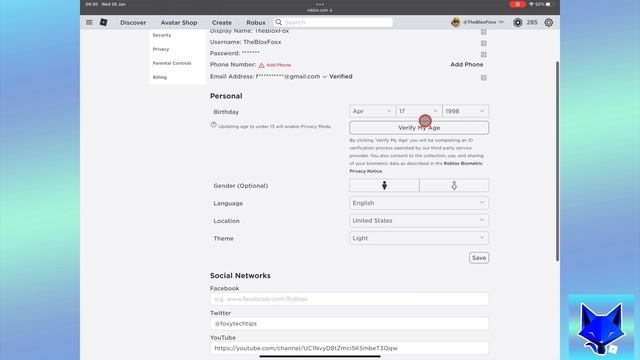Click the YouTube channel URL field
Image resolution: width=640 pixels, height=360 pixels.
pos(349,348)
